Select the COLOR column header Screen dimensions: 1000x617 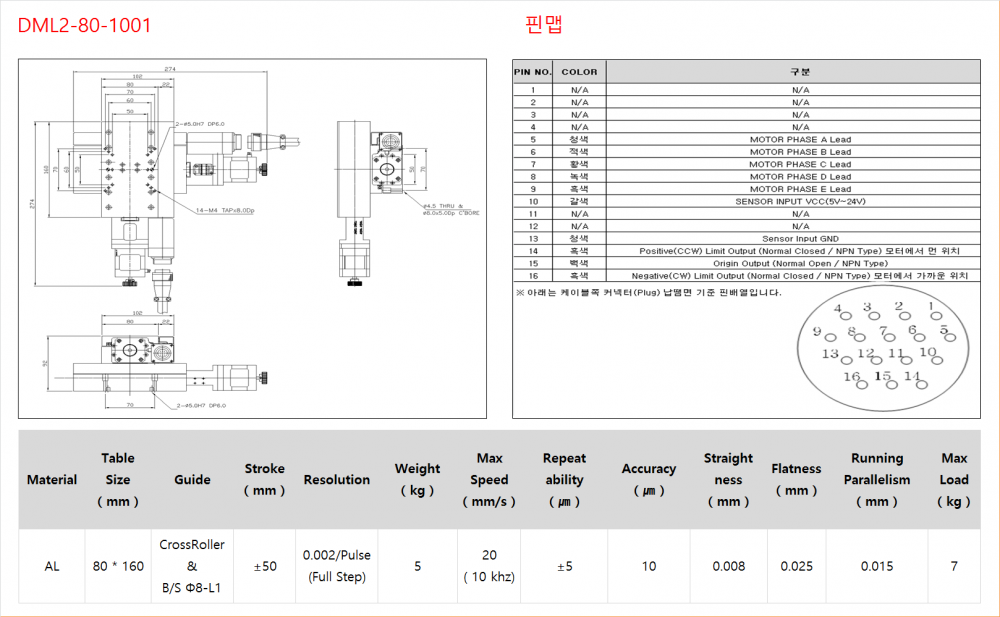[579, 72]
